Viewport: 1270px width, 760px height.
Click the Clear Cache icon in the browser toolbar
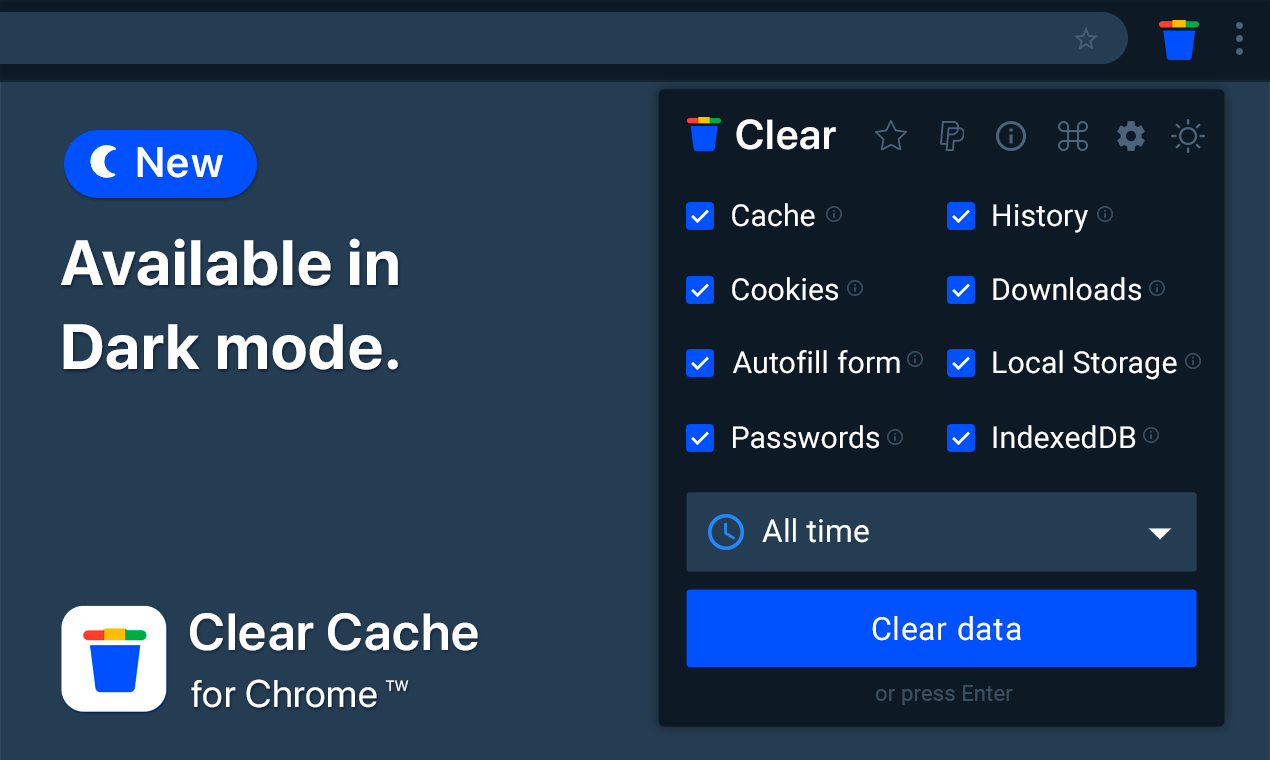tap(1178, 38)
